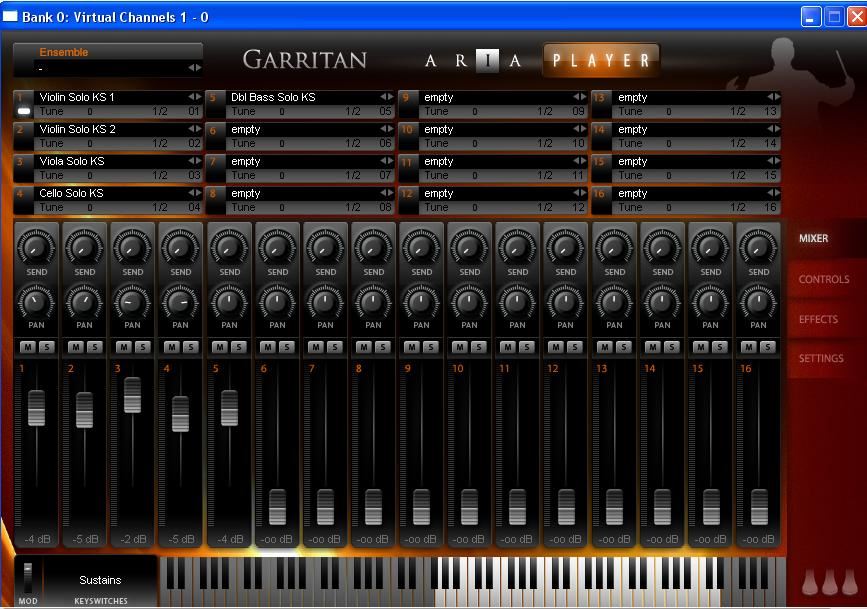Switch to the Controls tab
This screenshot has width=867, height=609.
coord(824,280)
